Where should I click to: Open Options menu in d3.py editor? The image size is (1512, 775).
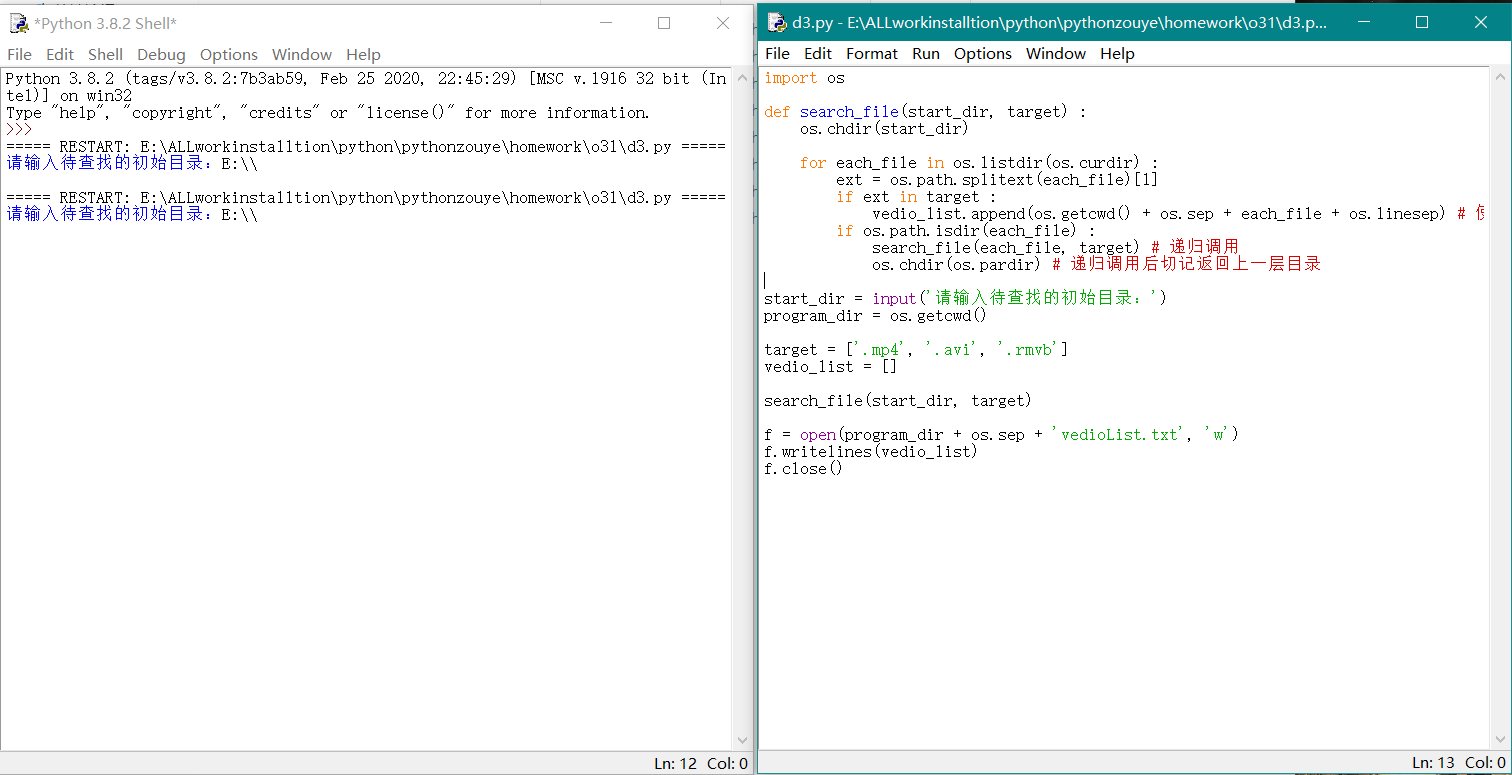983,53
